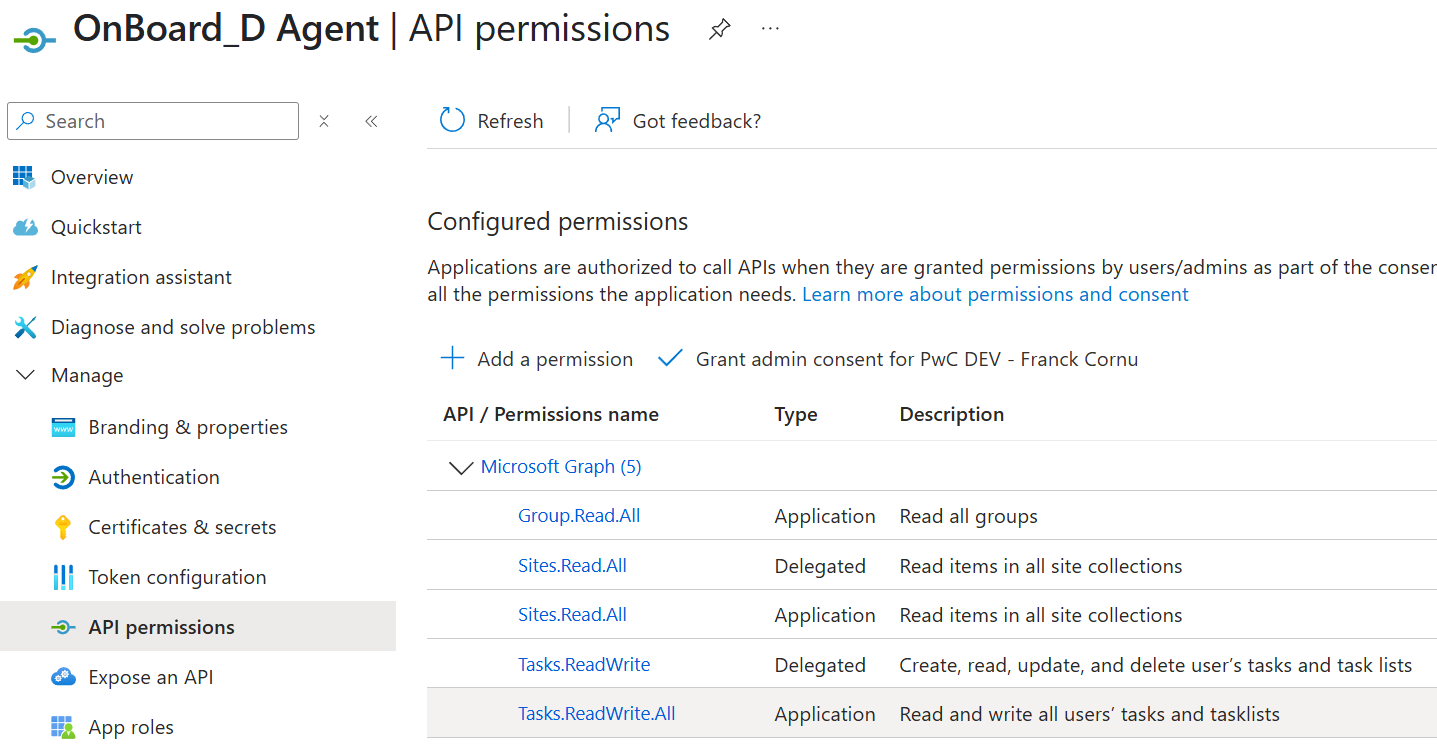Open the Delegated Sites.Read.All permission link
This screenshot has height=752, width=1437.
tap(572, 566)
